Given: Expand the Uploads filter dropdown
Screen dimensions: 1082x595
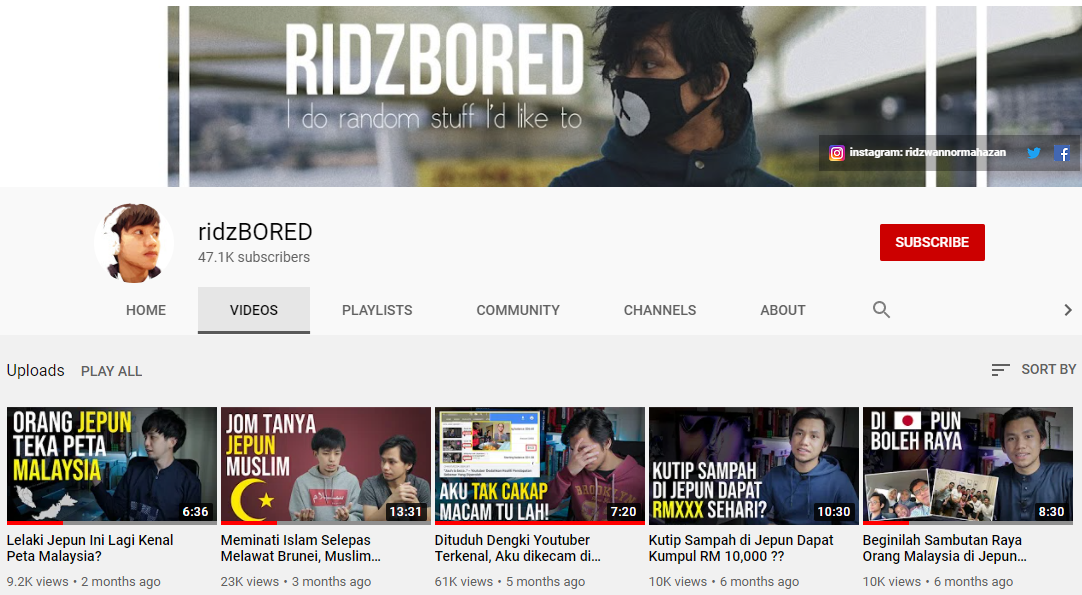Looking at the screenshot, I should [36, 371].
